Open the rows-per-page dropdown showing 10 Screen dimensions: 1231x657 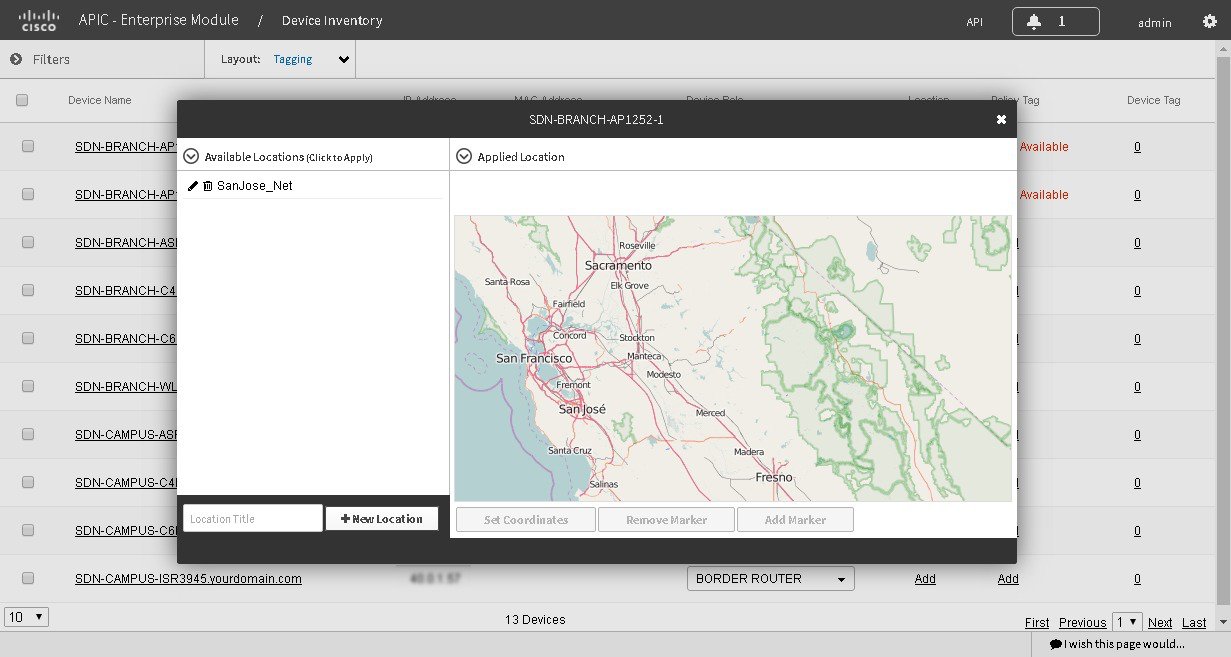point(26,617)
